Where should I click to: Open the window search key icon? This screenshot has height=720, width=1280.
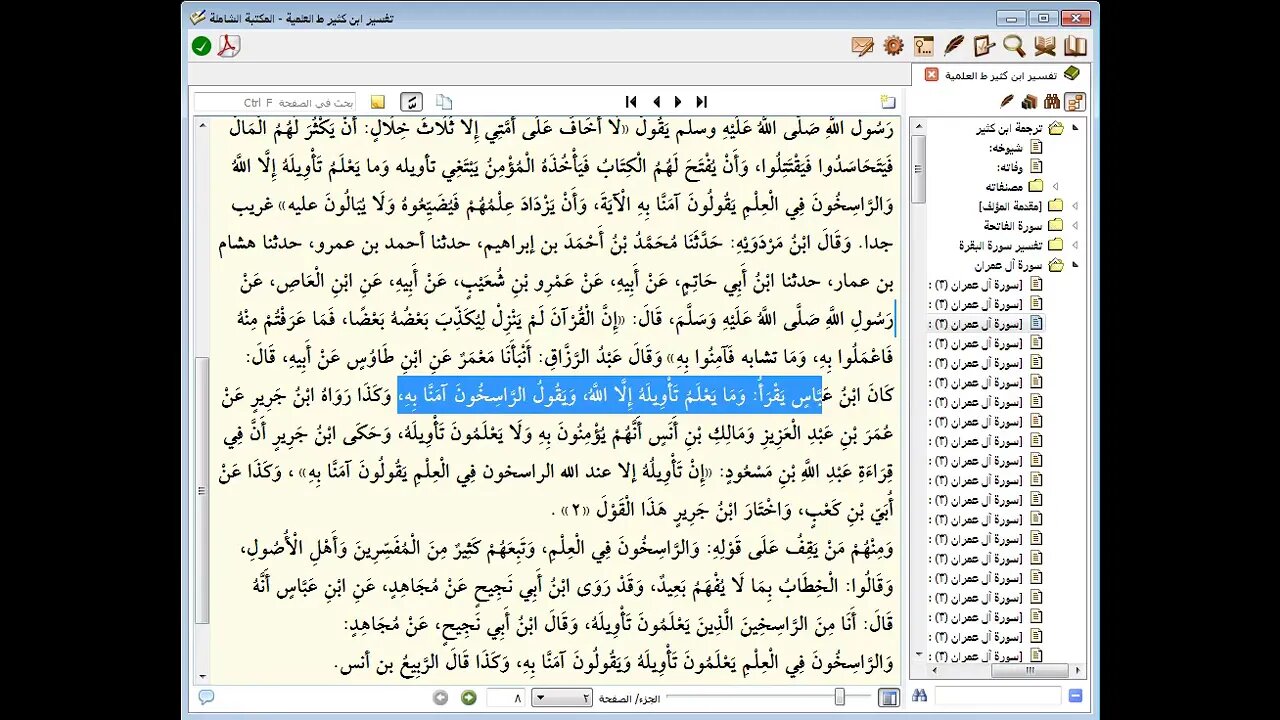(x=923, y=46)
